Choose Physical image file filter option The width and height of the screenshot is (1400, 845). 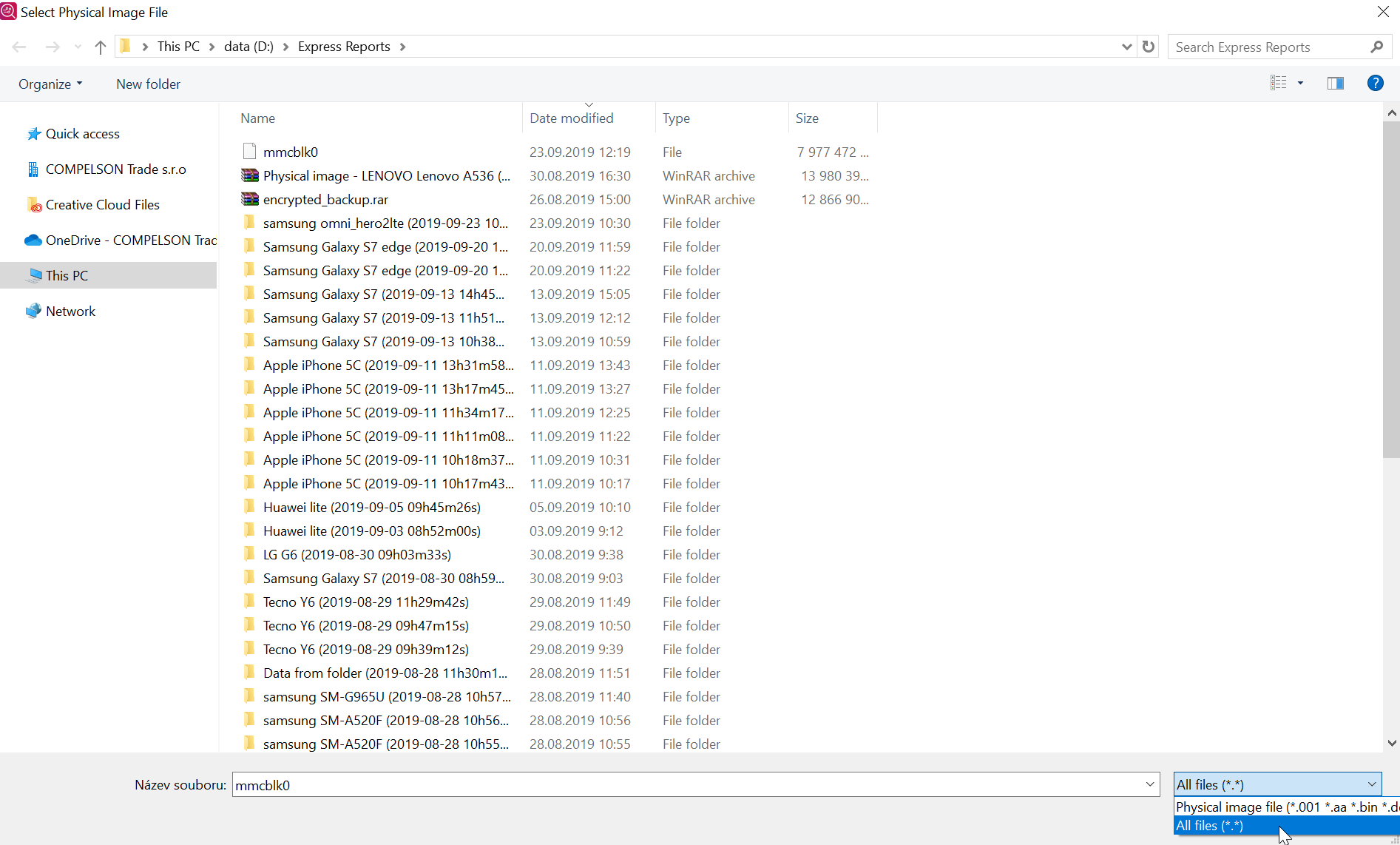[1286, 807]
